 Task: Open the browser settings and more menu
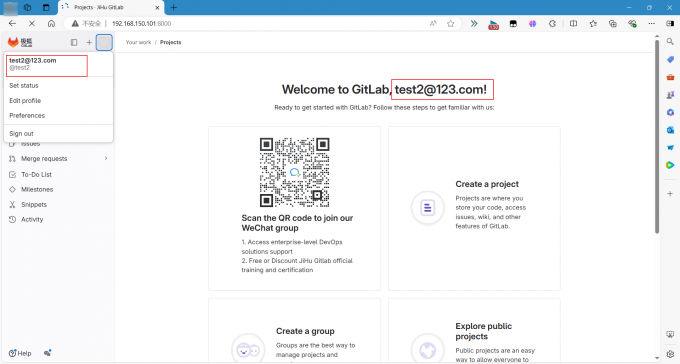(x=651, y=23)
